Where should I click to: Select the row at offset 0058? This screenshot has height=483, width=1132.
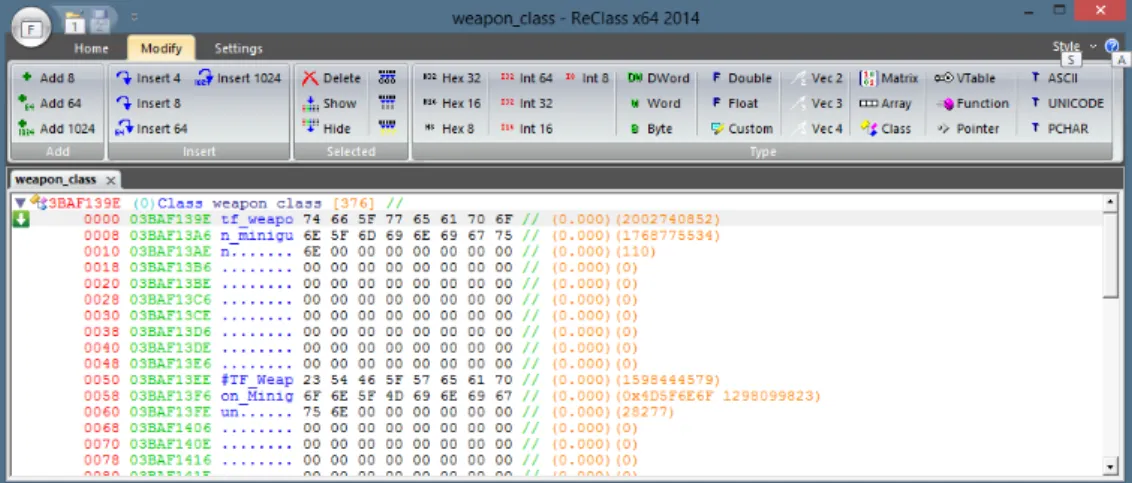pyautogui.click(x=557, y=396)
